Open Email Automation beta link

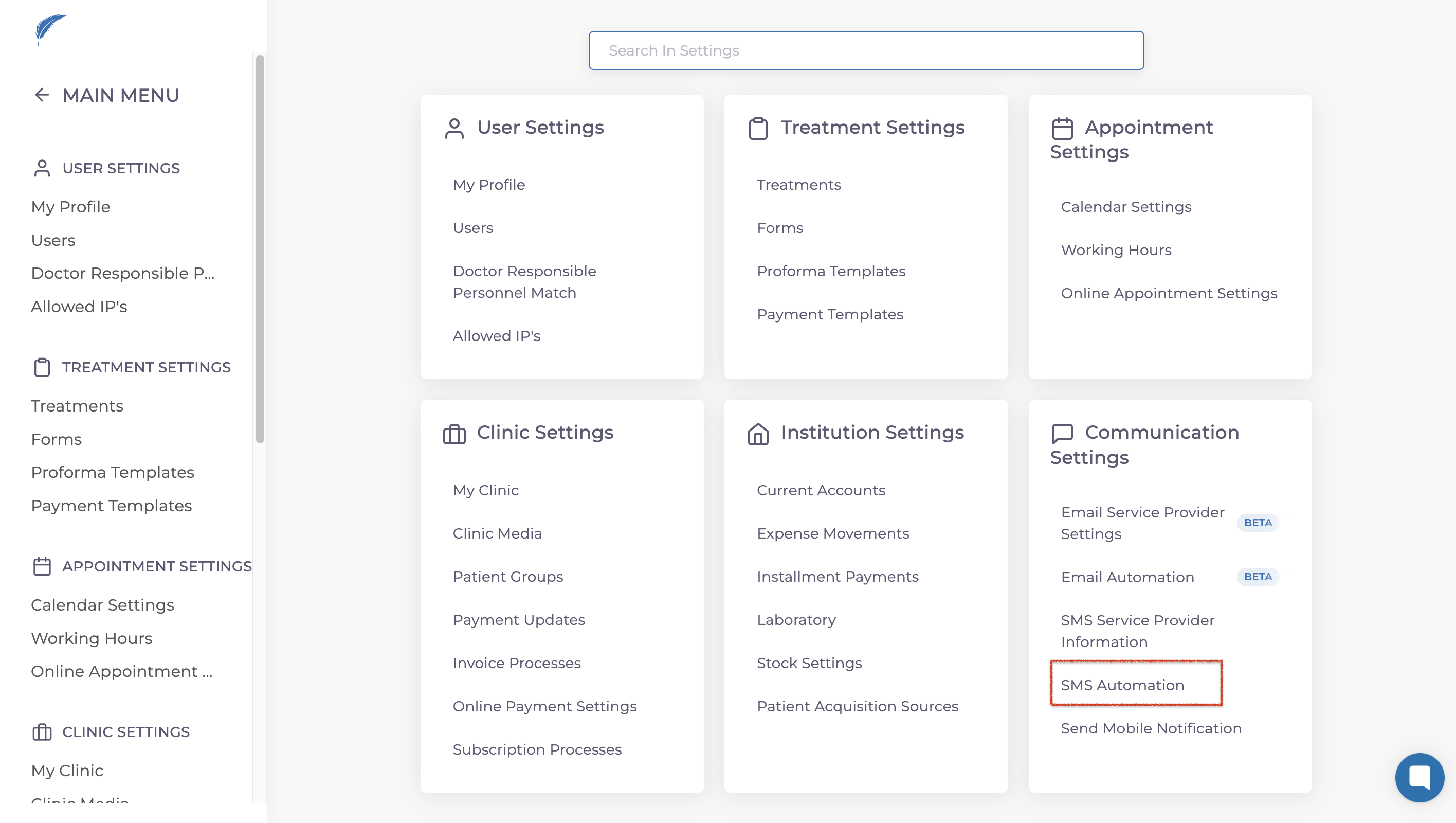coord(1127,577)
